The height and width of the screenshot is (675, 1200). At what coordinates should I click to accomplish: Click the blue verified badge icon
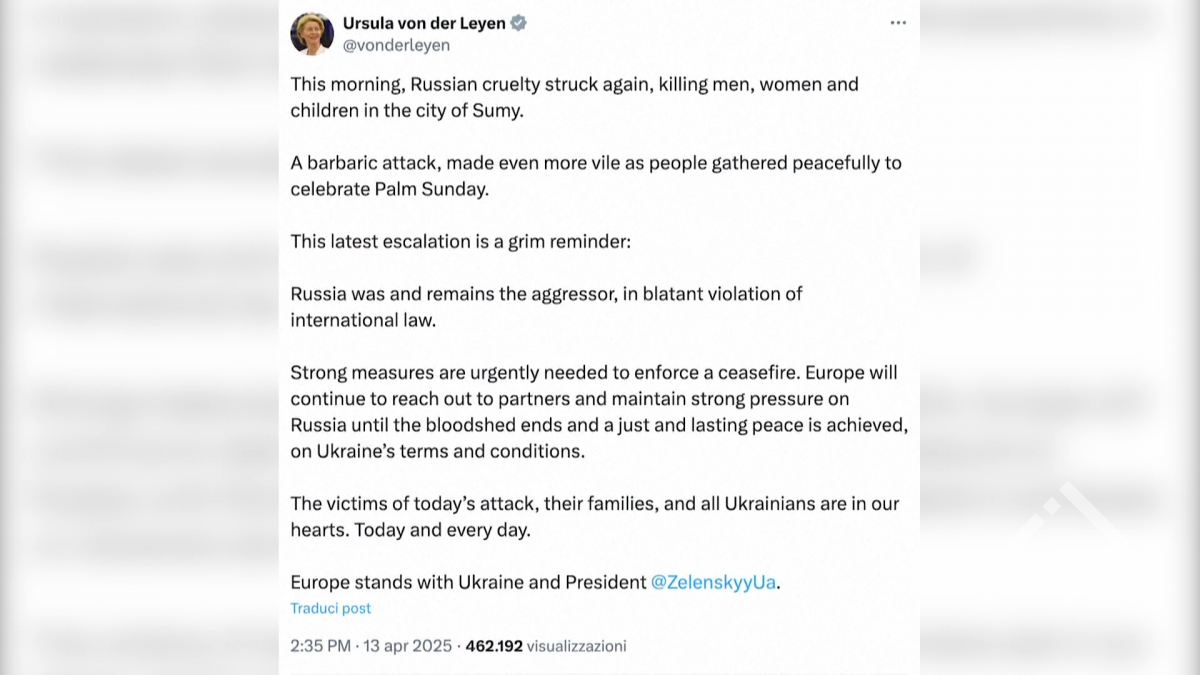click(519, 23)
